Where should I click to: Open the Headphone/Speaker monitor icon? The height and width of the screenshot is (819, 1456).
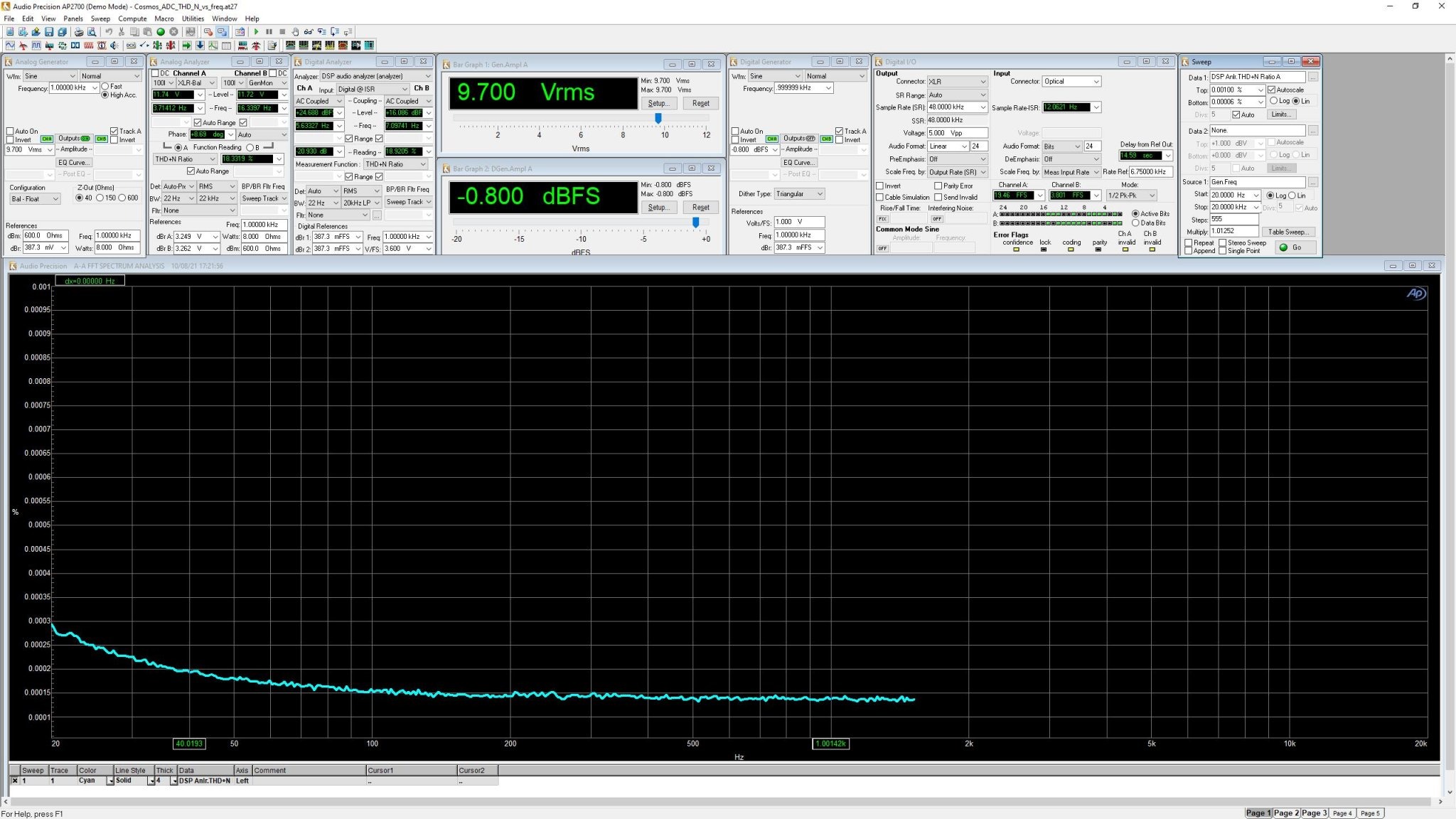pyautogui.click(x=114, y=45)
